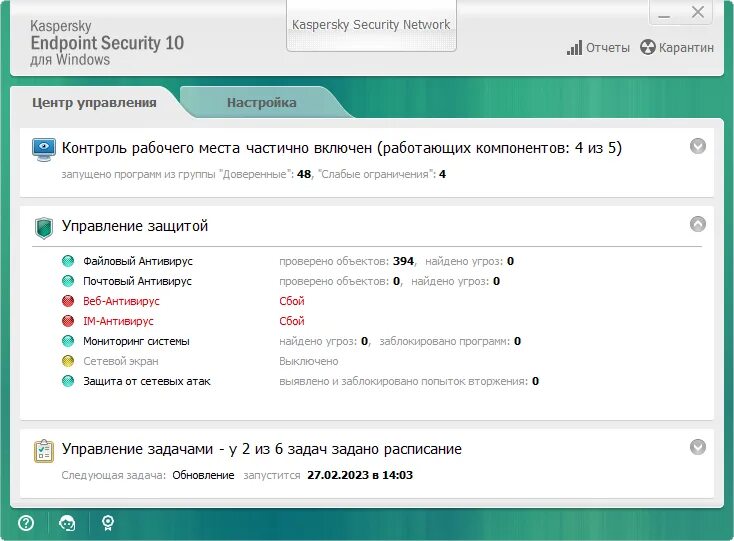Click the Выключено status of Сетевой экран
The height and width of the screenshot is (541, 734).
point(308,361)
